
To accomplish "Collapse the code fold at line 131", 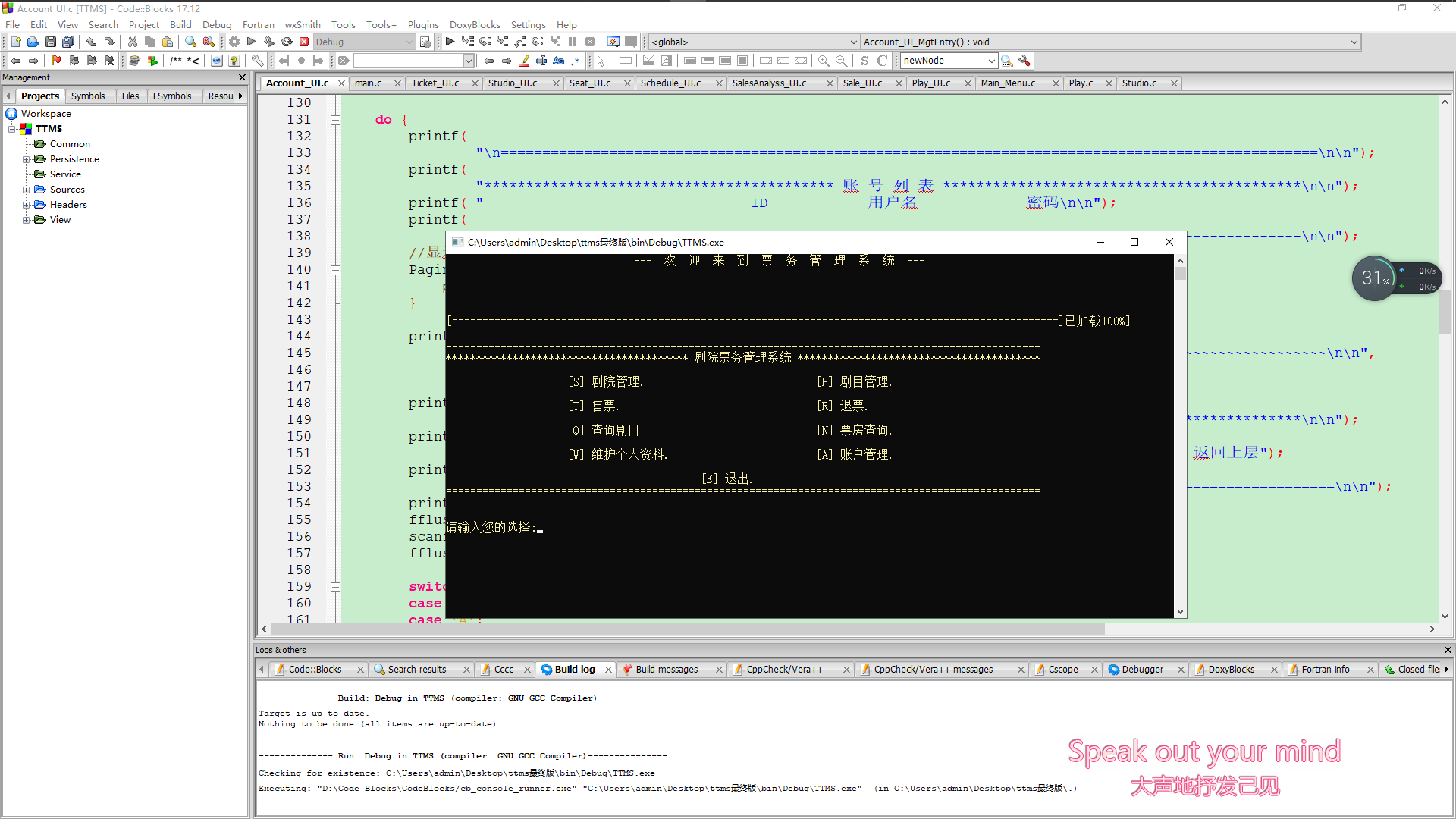I will [x=335, y=120].
